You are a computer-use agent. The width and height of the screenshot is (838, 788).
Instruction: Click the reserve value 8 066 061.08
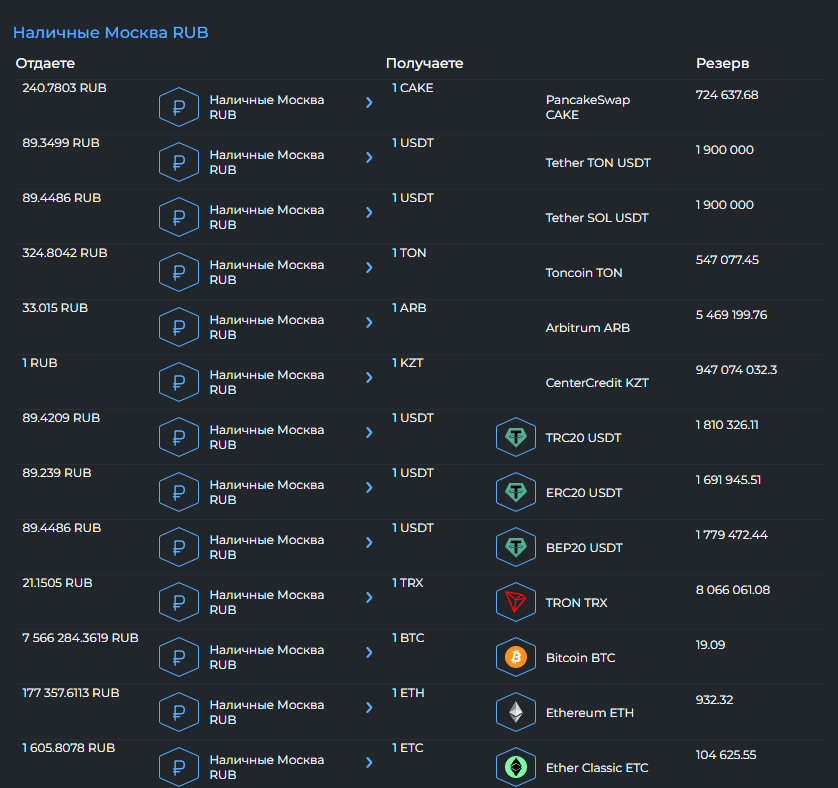point(733,591)
